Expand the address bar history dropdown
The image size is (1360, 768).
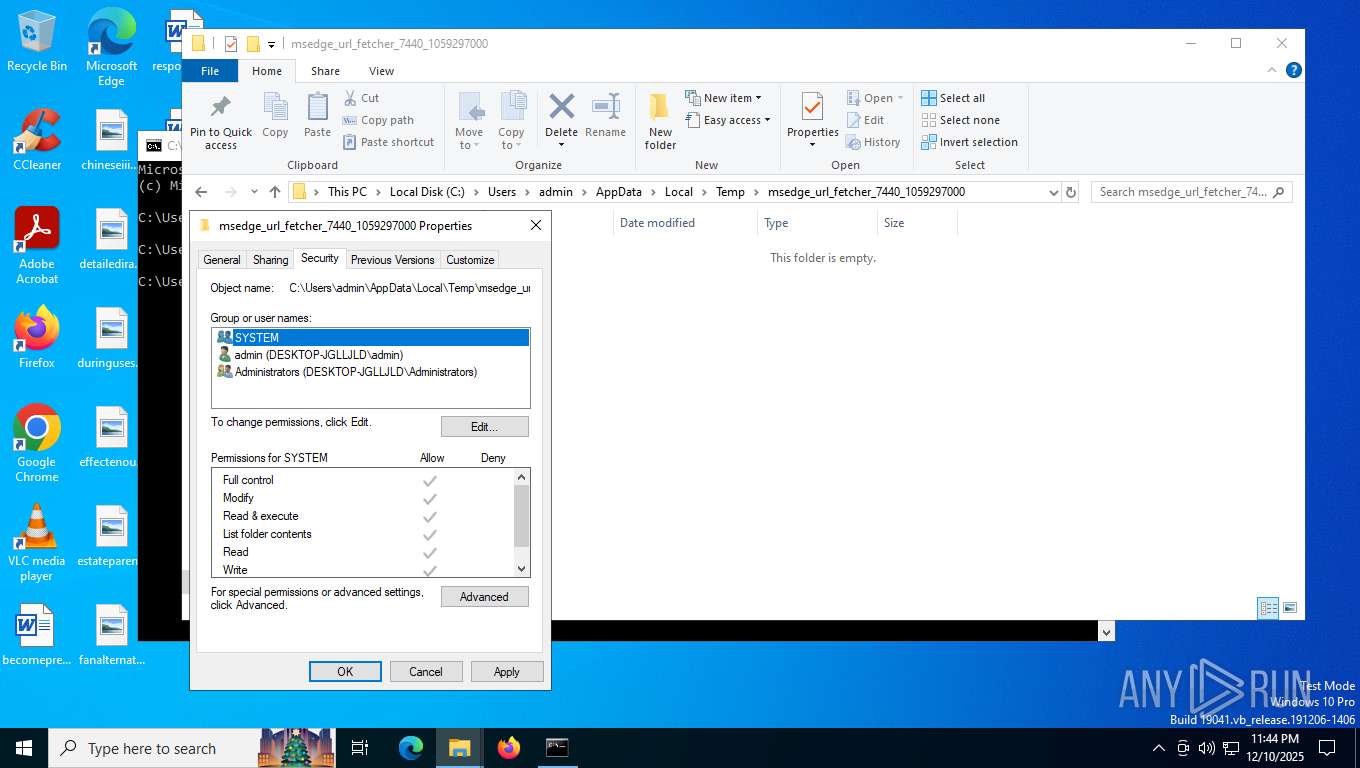pos(1053,192)
